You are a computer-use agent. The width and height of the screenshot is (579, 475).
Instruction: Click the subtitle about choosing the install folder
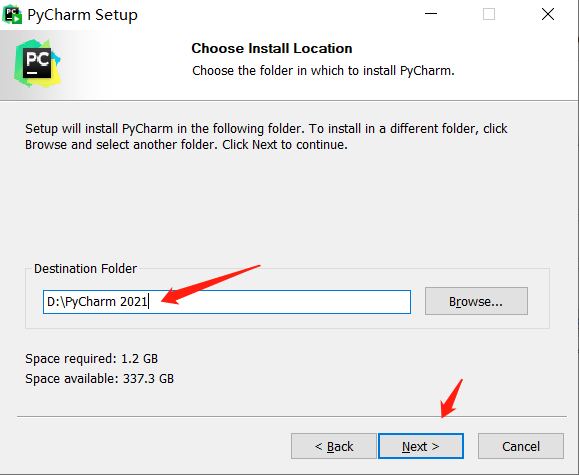coord(323,71)
